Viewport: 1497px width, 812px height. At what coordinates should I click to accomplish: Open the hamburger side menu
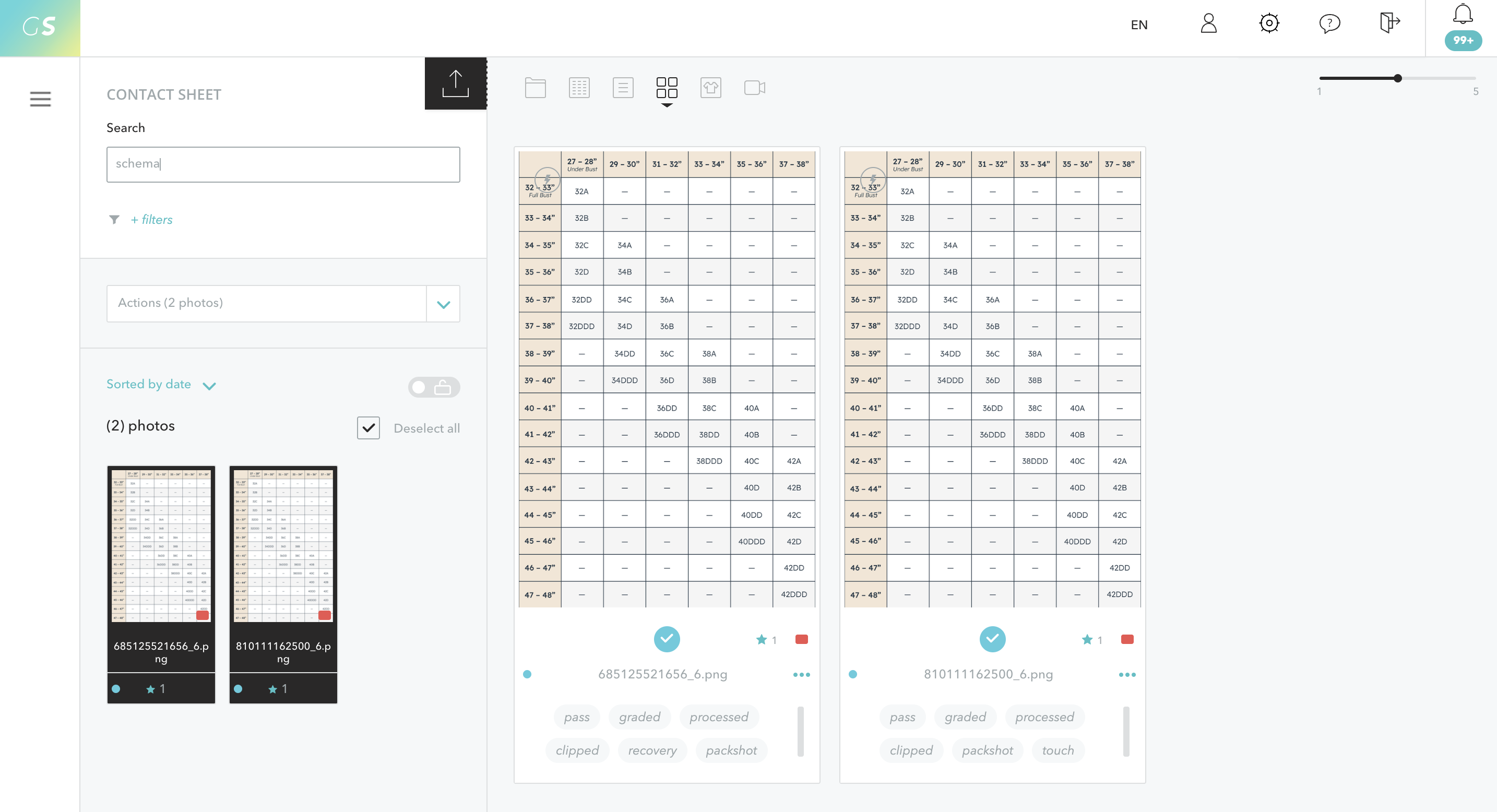(40, 99)
